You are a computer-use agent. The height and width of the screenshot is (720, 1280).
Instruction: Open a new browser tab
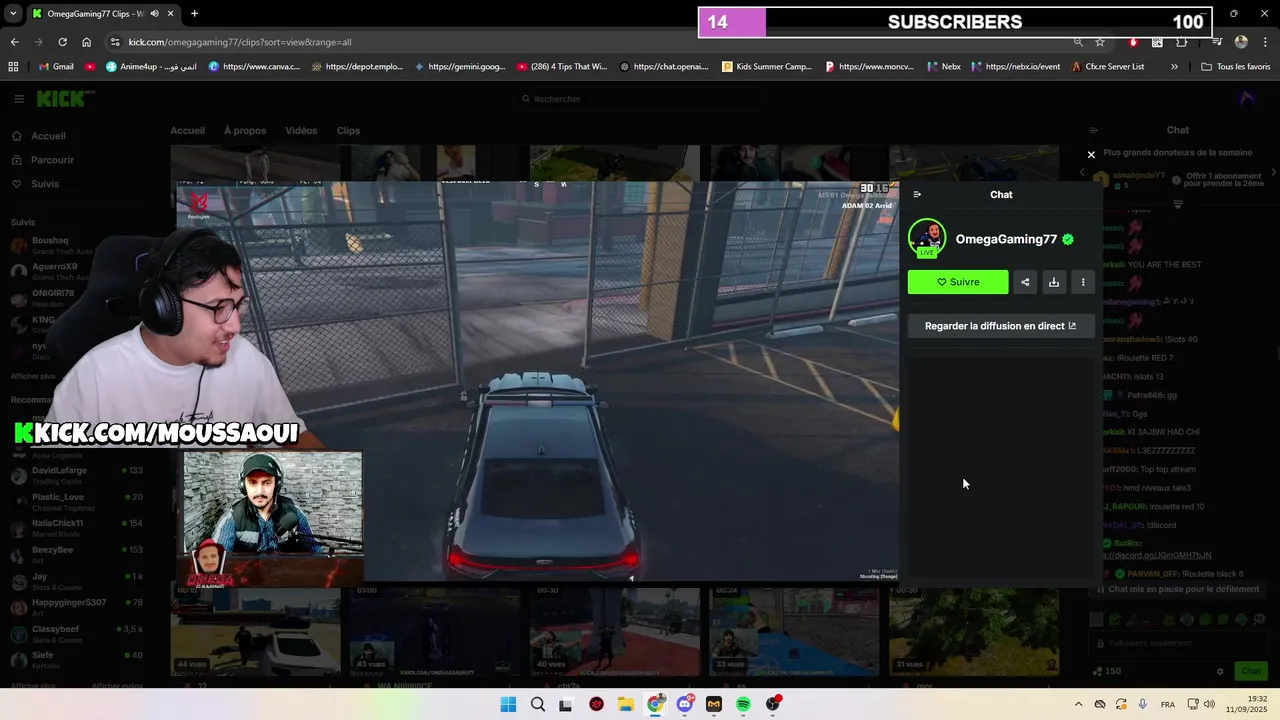[194, 14]
